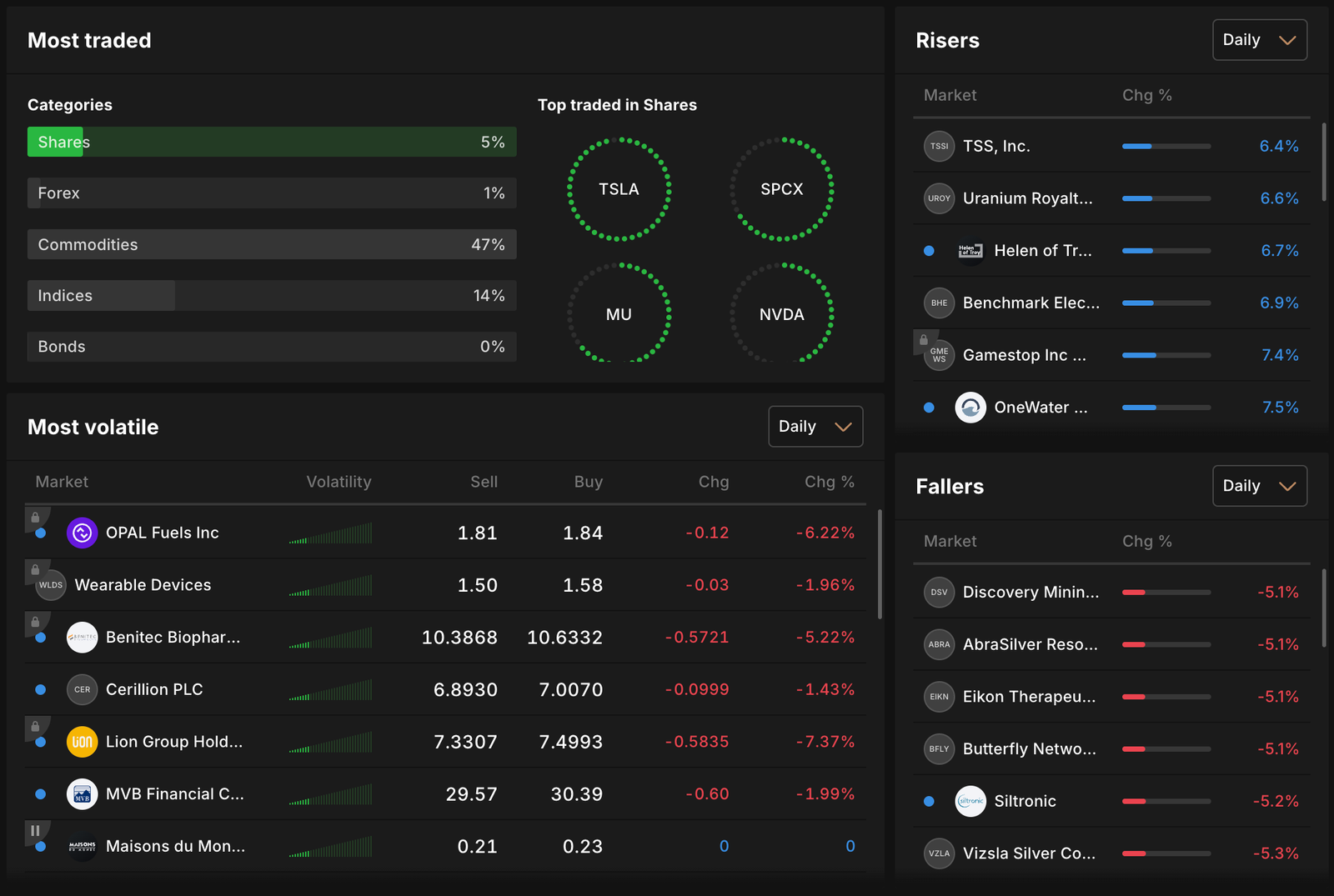This screenshot has height=896, width=1334.
Task: Click the VZLA Vizsla Silver badge
Action: 939,853
